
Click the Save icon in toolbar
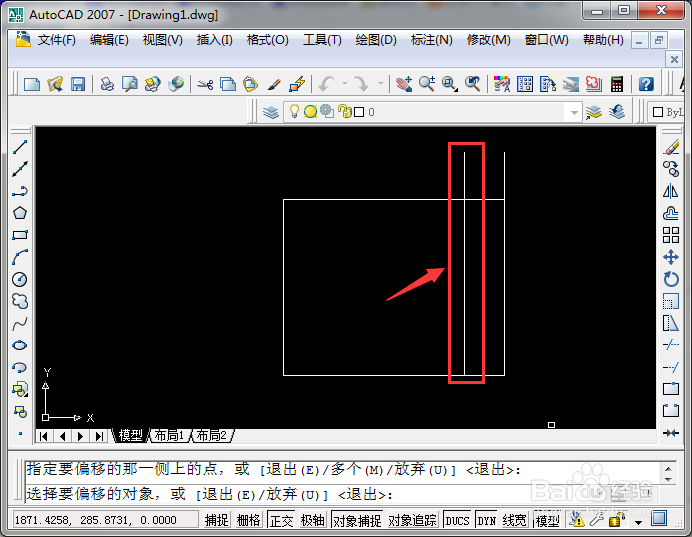78,84
